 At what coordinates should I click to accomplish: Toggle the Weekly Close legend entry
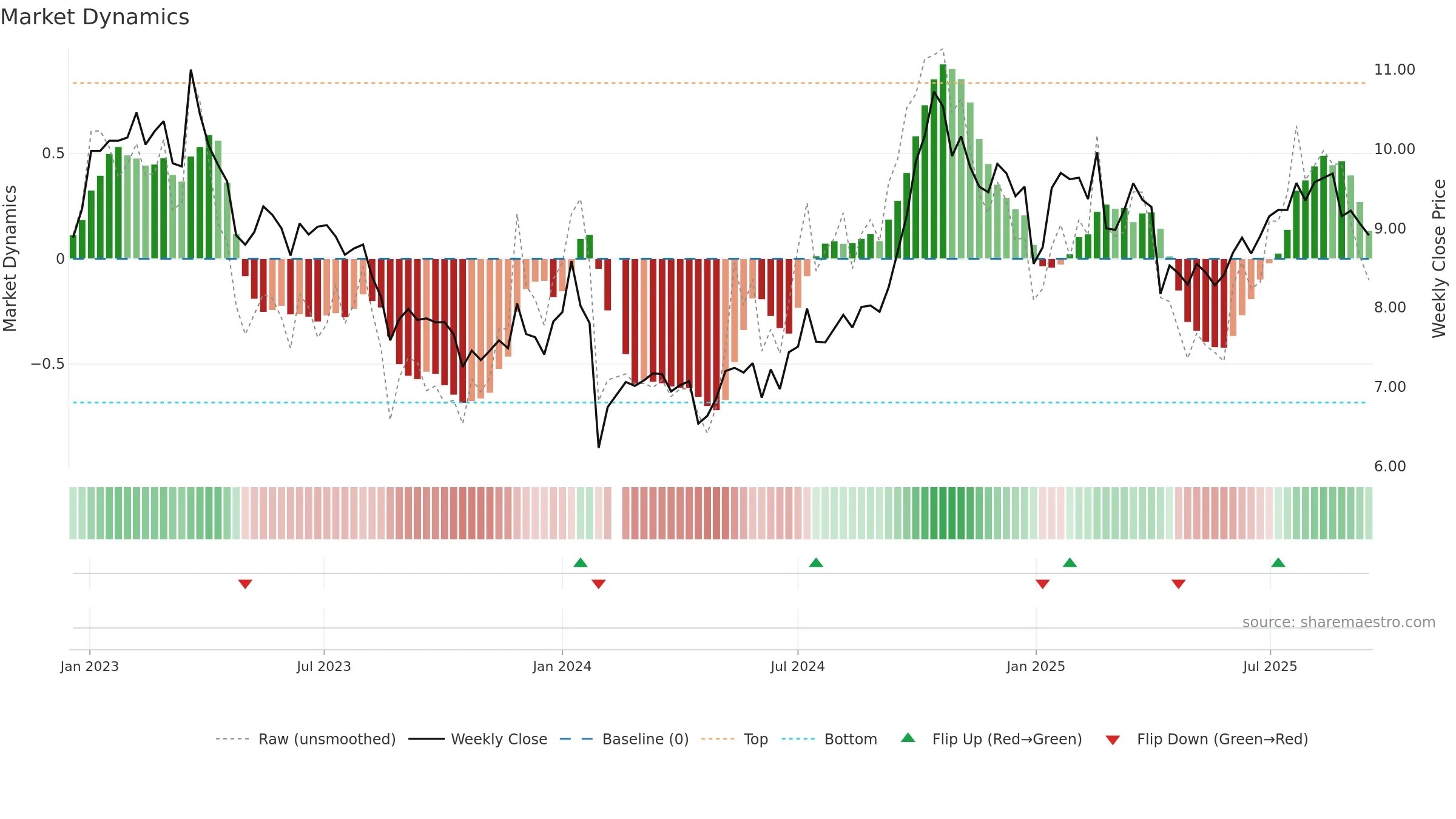click(x=478, y=739)
